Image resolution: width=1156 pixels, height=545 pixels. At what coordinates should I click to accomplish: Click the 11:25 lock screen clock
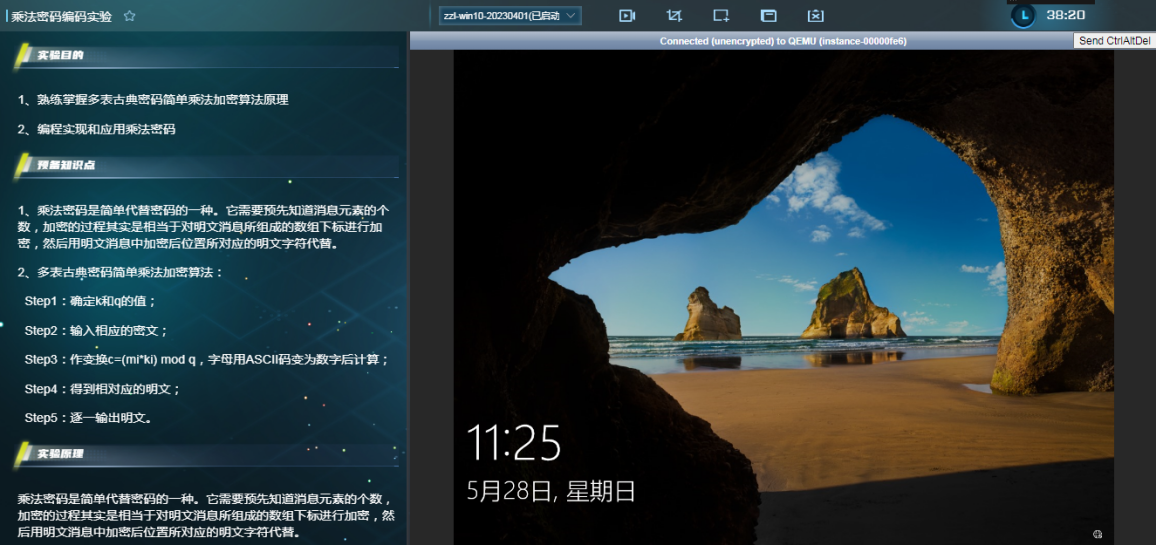tap(514, 443)
